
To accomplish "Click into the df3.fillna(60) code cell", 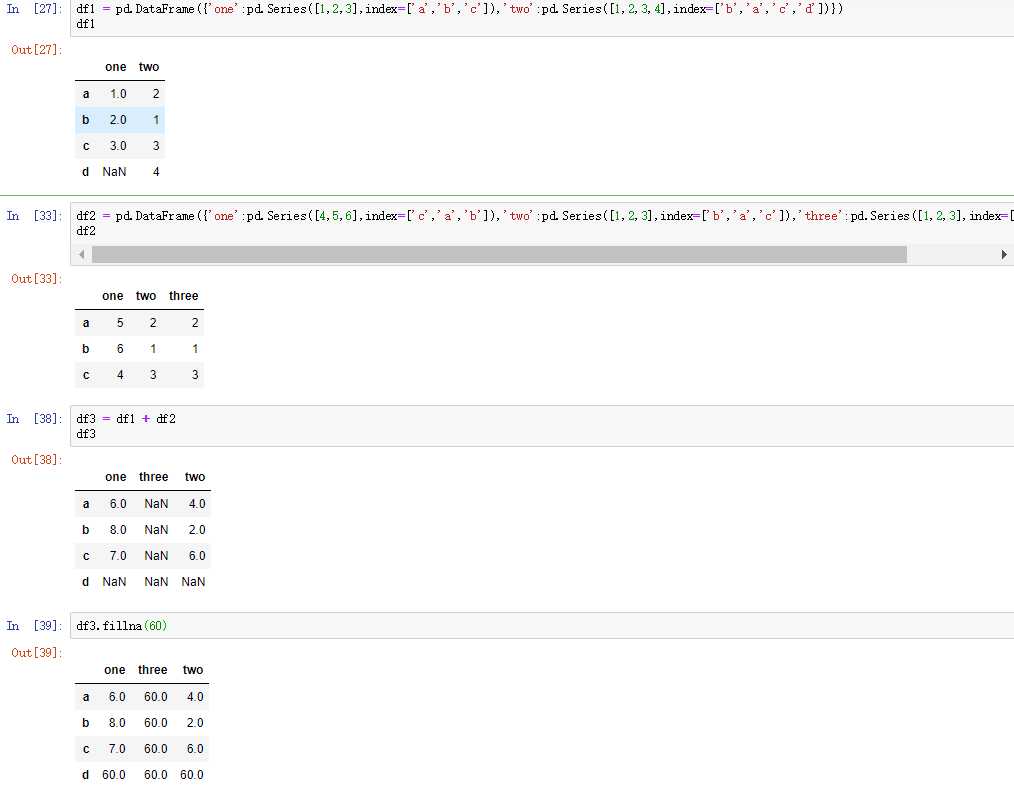I will click(x=542, y=625).
